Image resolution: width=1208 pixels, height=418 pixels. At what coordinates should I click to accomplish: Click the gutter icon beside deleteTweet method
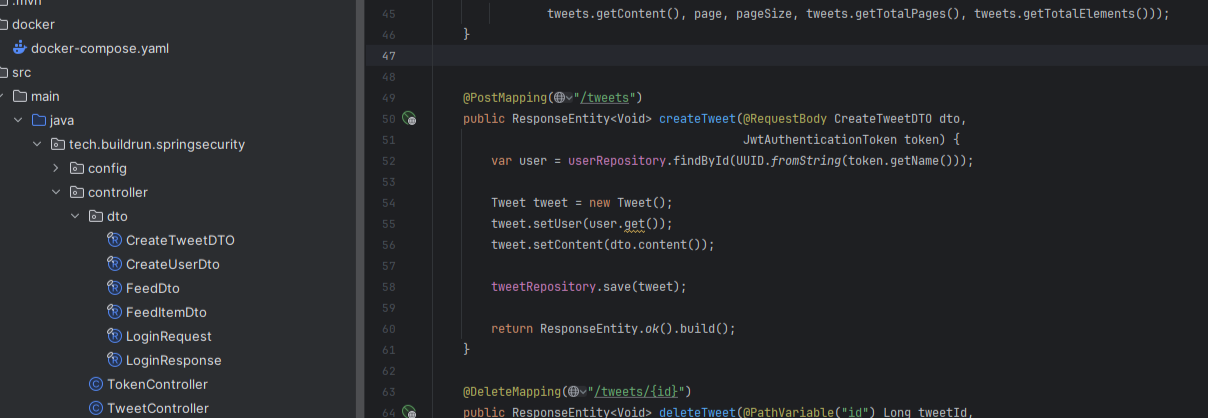pos(409,411)
